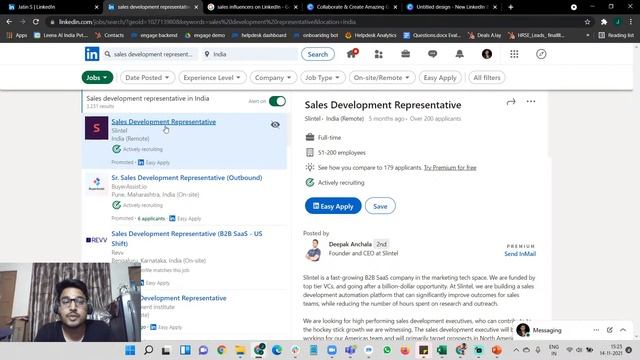Expand the Experience Level filter

tap(212, 78)
